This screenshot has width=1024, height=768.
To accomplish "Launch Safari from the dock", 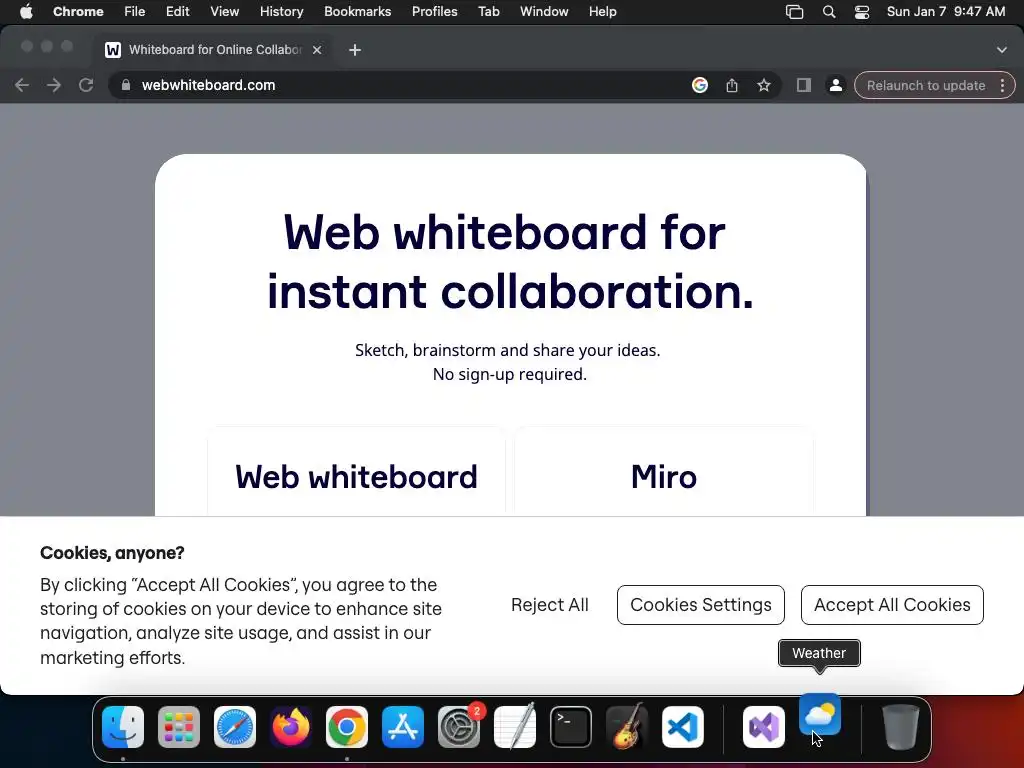I will click(x=235, y=727).
